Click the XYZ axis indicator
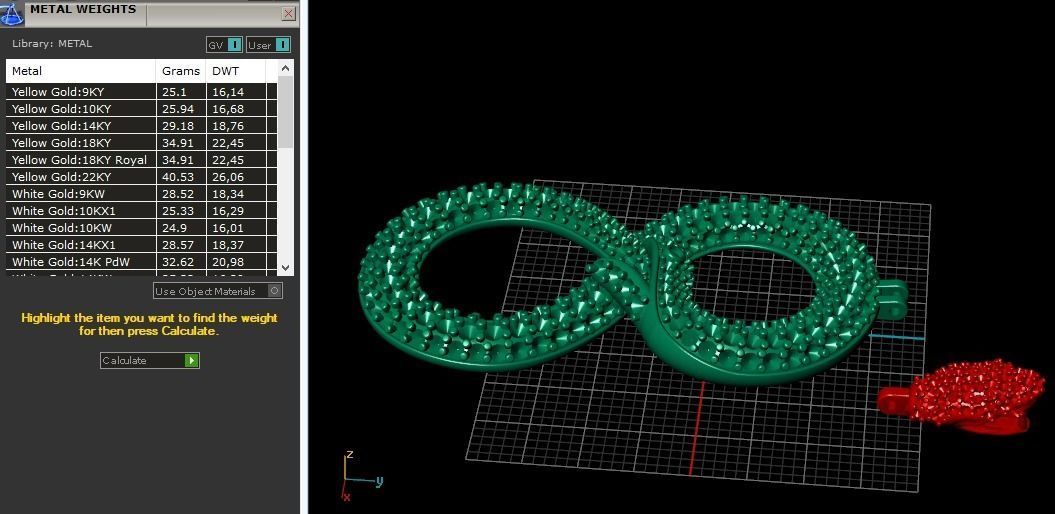The height and width of the screenshot is (514, 1055). [360, 476]
